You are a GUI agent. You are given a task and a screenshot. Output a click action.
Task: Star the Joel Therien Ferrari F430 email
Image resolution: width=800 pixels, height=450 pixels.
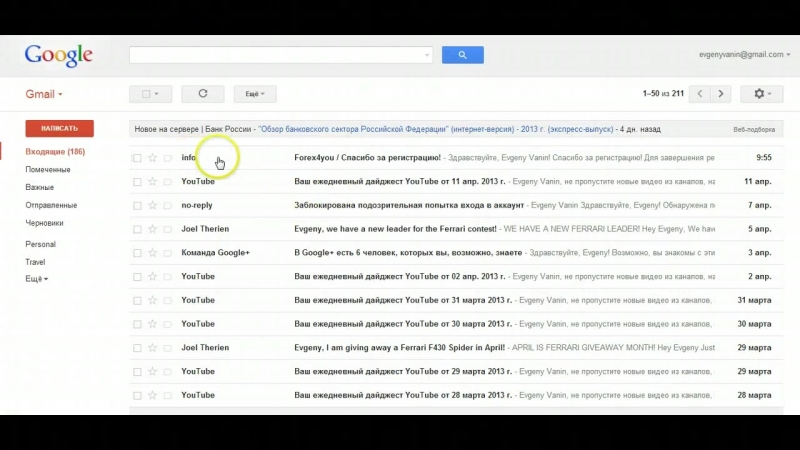pos(153,347)
